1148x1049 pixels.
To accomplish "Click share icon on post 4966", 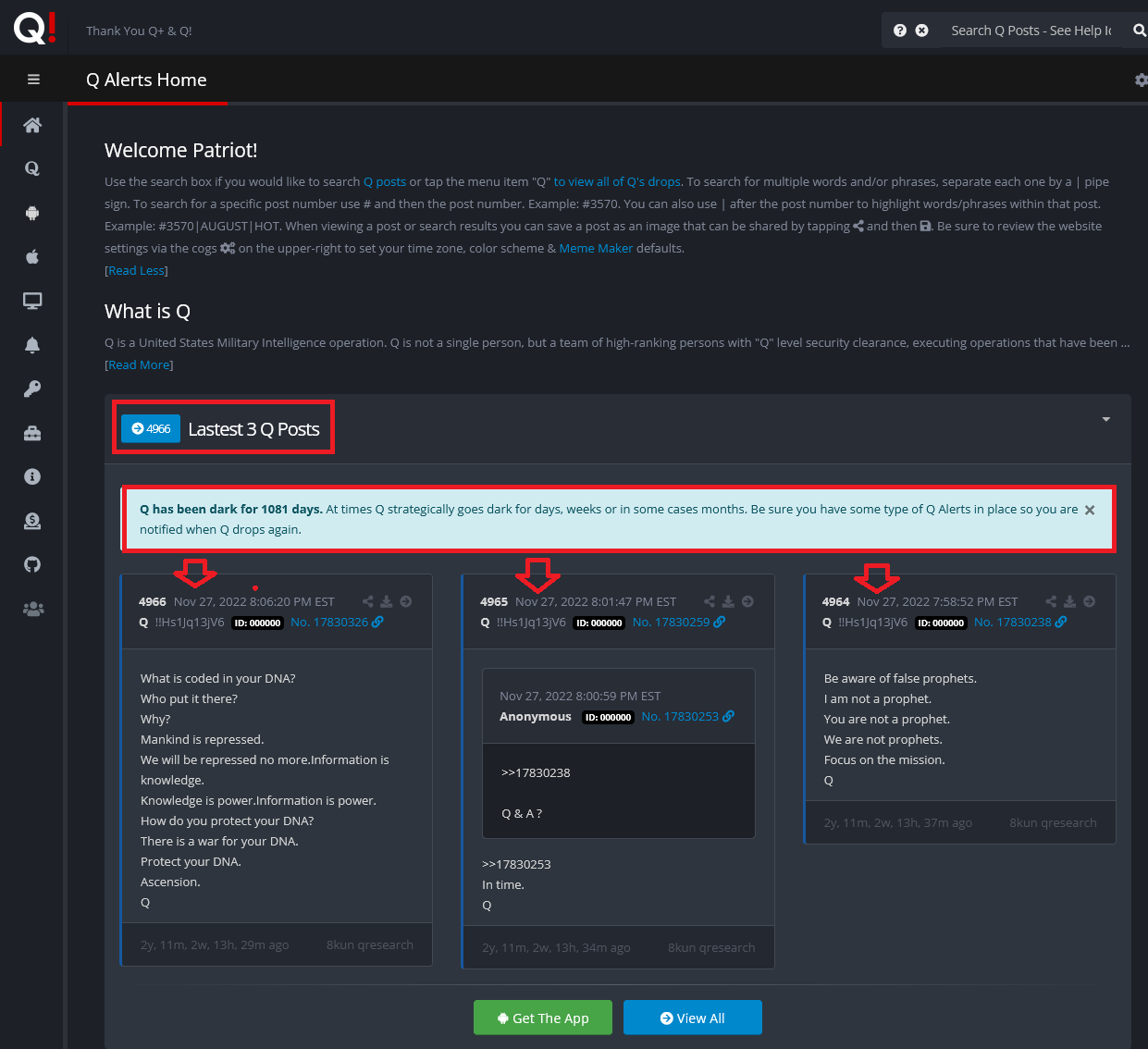I will (368, 601).
